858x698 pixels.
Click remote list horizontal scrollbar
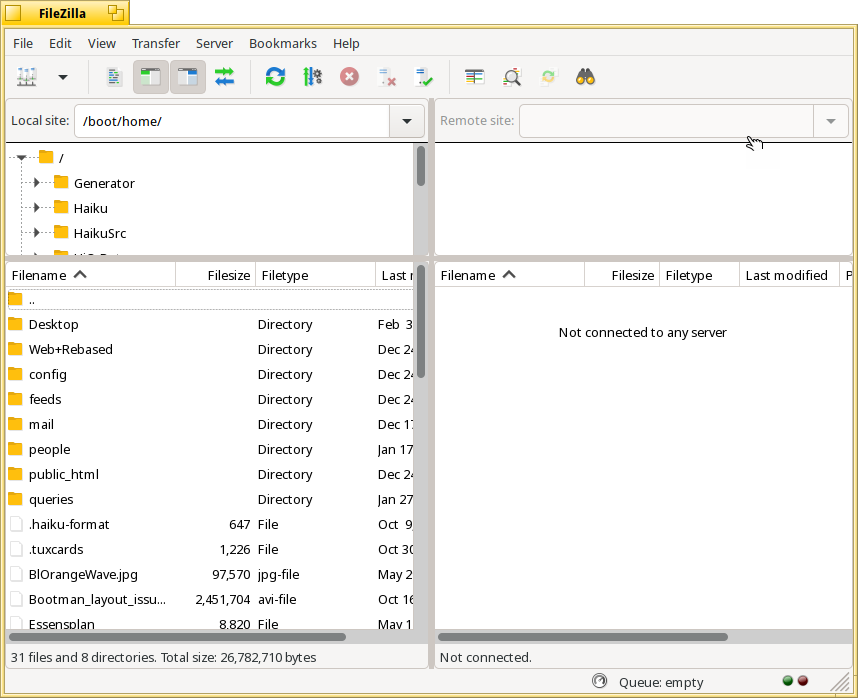coord(583,637)
